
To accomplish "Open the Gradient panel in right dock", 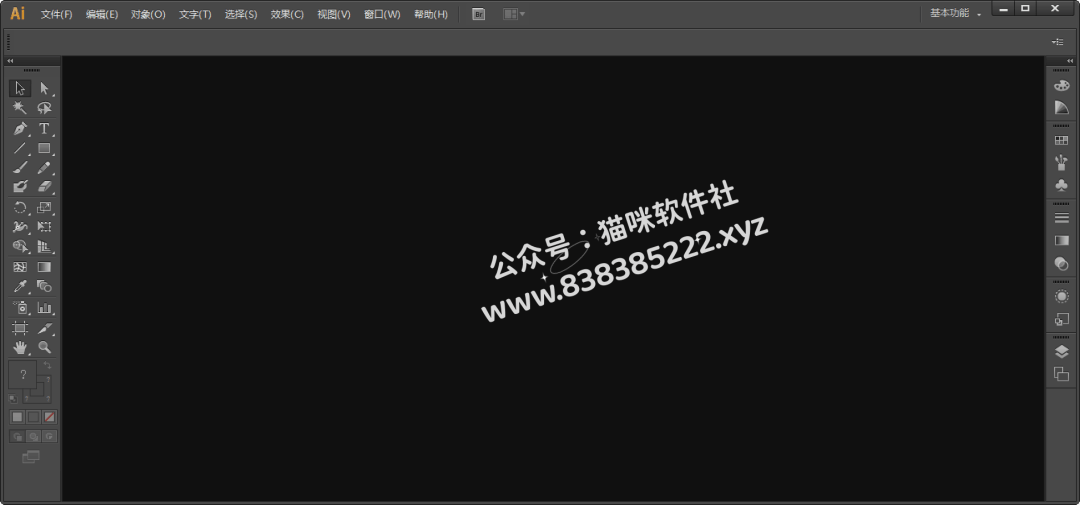I will tap(1061, 240).
